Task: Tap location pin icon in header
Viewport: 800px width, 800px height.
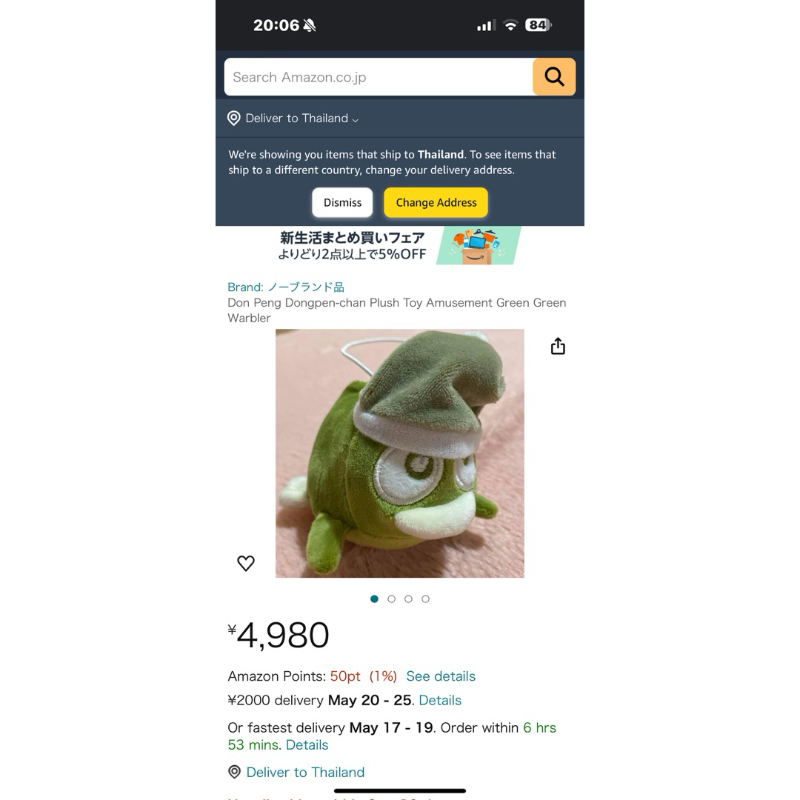Action: (x=234, y=118)
